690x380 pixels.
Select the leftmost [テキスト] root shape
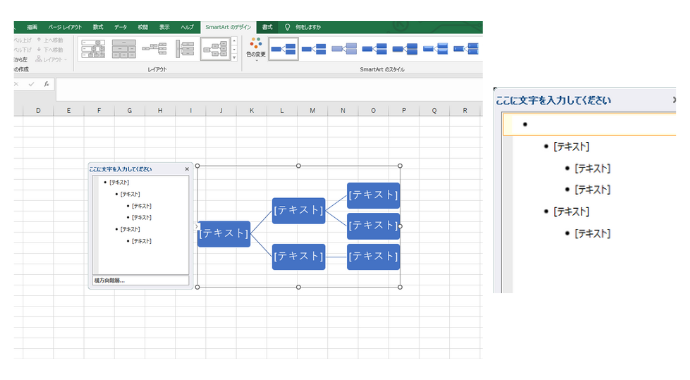point(224,234)
